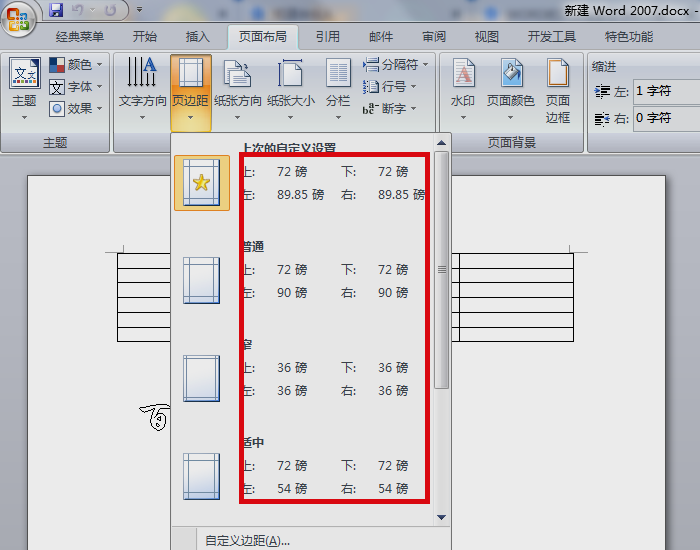The image size is (700, 550).
Task: Open the 开发工具 tab
Action: [x=552, y=37]
